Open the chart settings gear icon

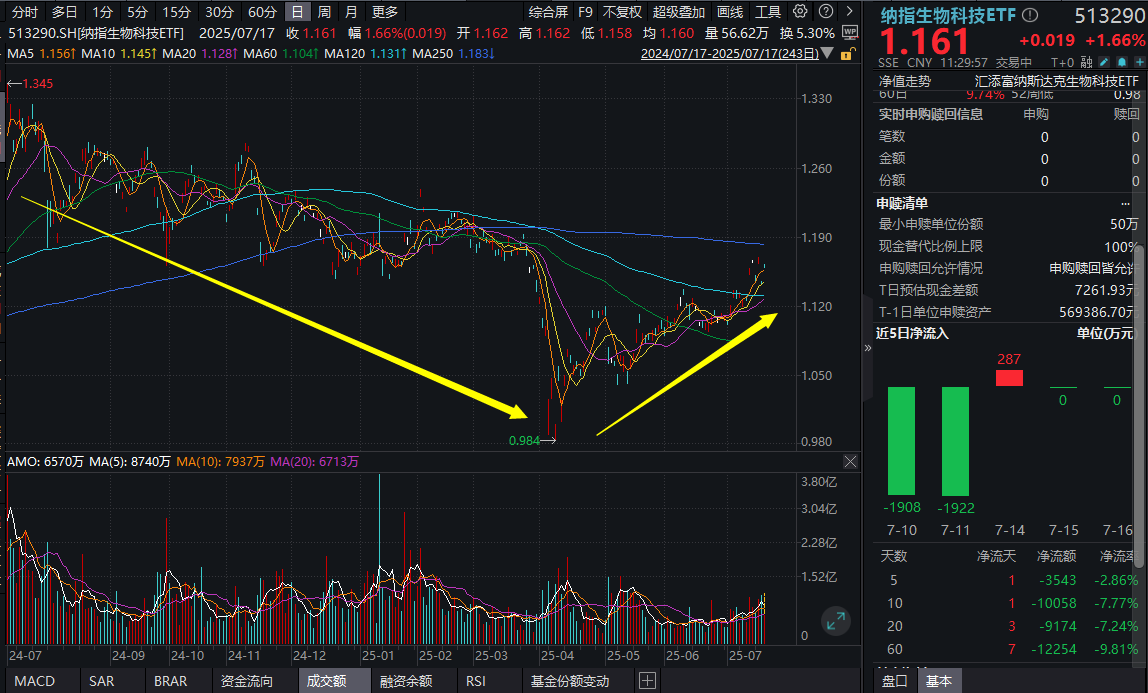coord(800,12)
